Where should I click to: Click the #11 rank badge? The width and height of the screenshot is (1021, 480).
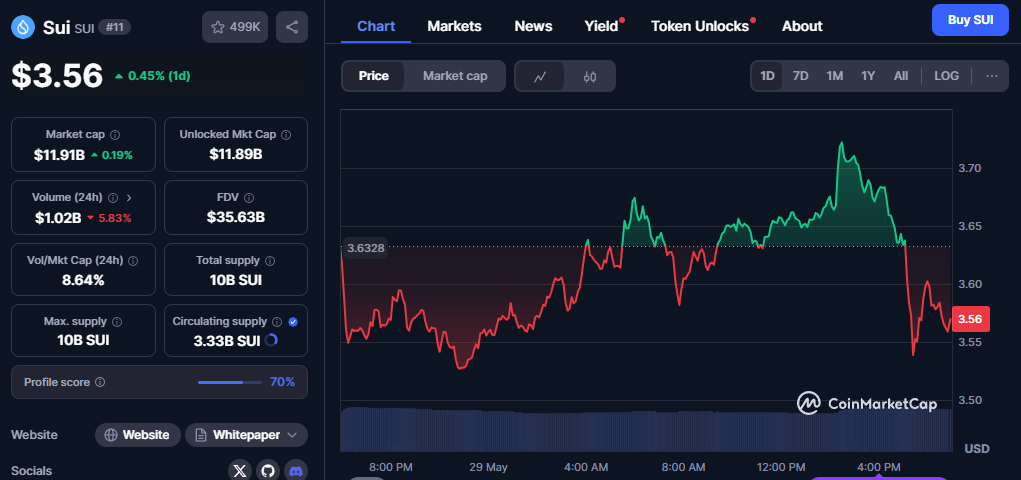114,27
